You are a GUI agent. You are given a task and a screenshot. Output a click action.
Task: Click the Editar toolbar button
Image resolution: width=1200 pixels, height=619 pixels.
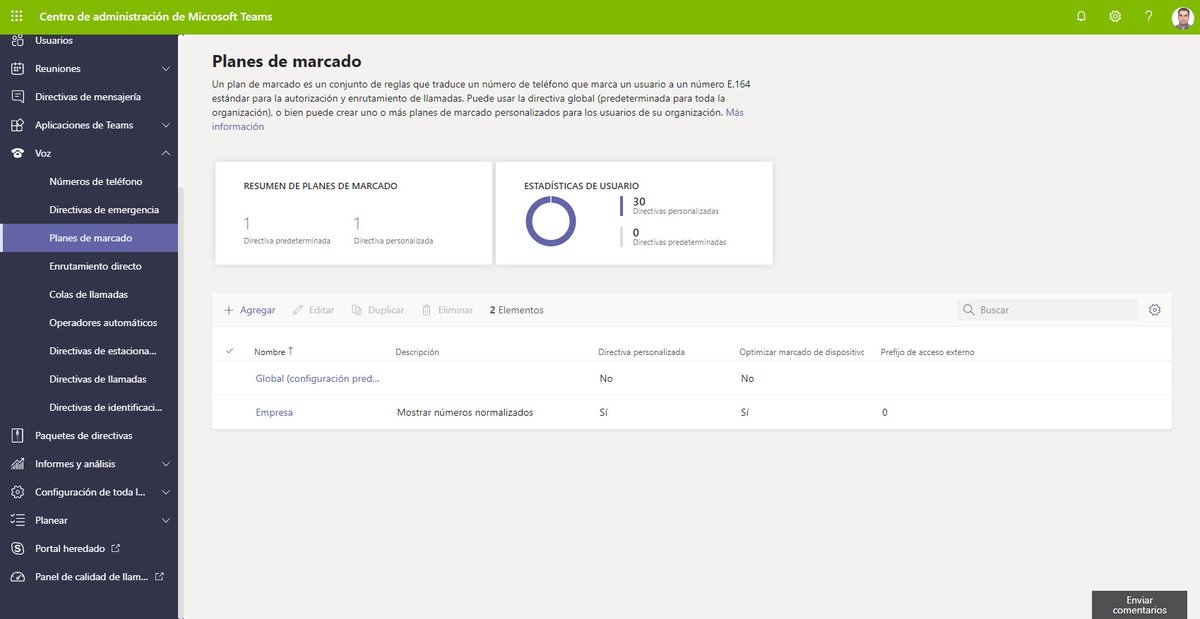(313, 310)
